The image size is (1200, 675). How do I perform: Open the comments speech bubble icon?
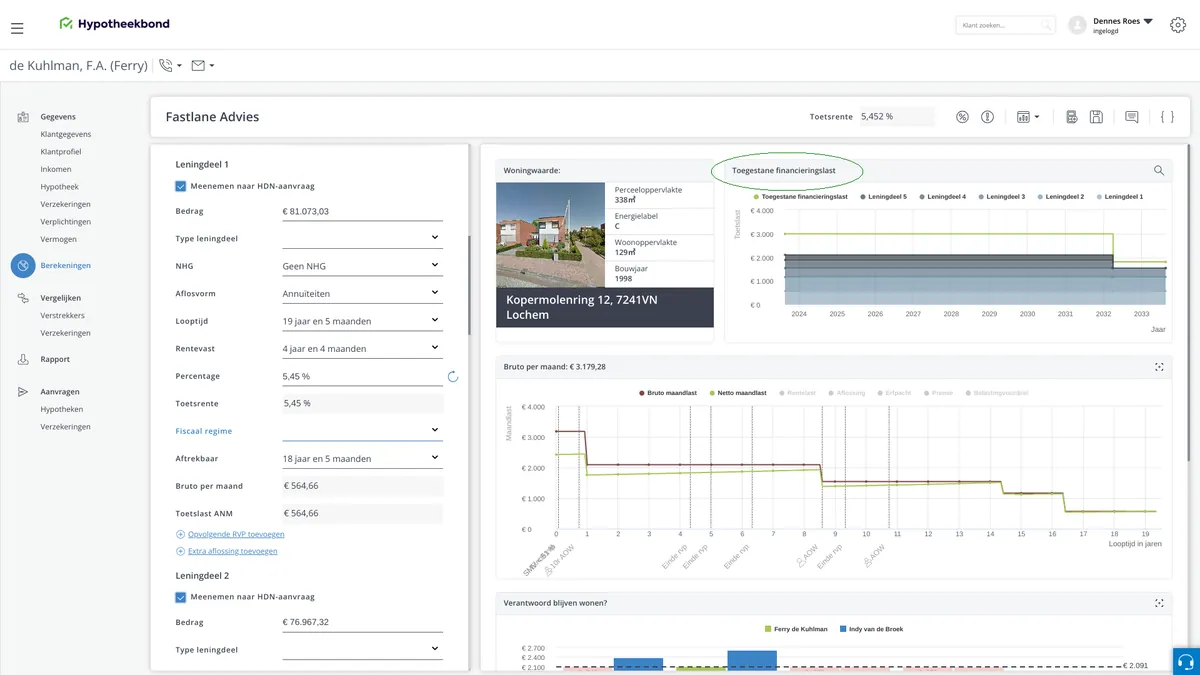coord(1131,117)
